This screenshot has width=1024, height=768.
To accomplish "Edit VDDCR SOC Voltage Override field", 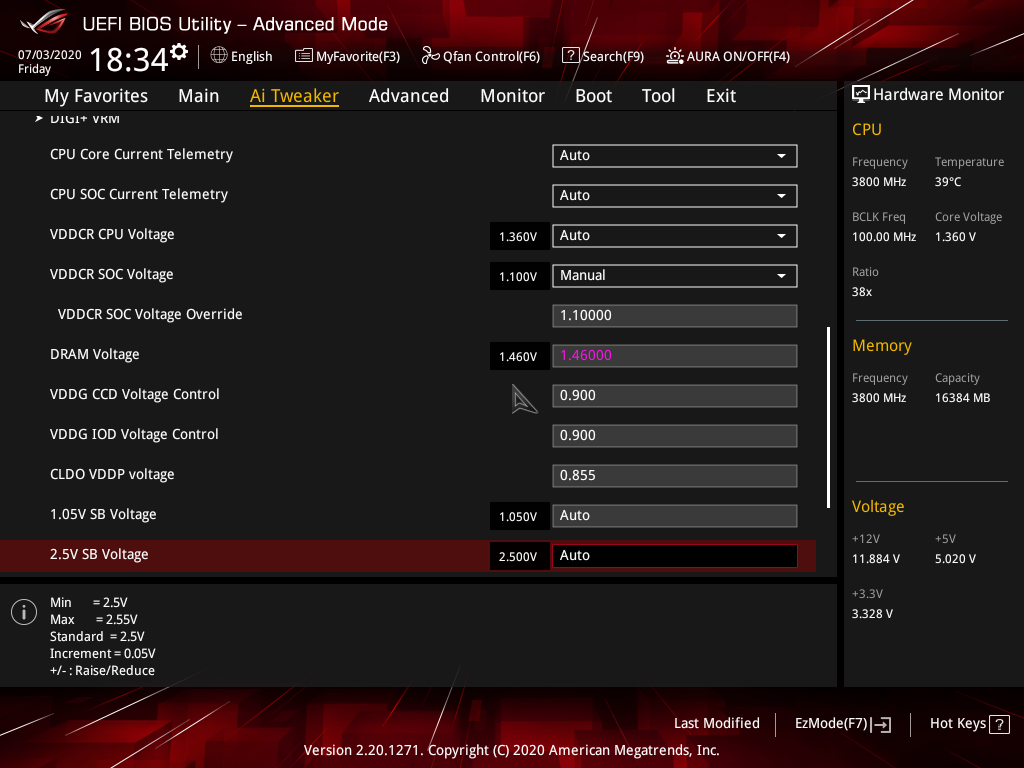I will 675,315.
